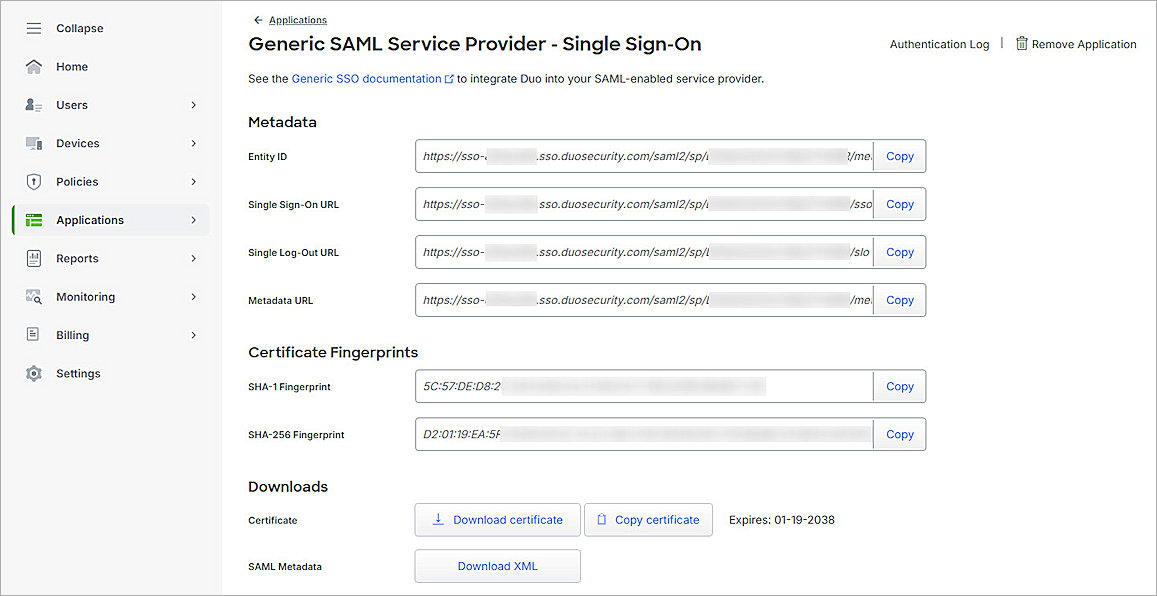Click the back arrow beside Applications
Screen dimensions: 1157x596
258,19
